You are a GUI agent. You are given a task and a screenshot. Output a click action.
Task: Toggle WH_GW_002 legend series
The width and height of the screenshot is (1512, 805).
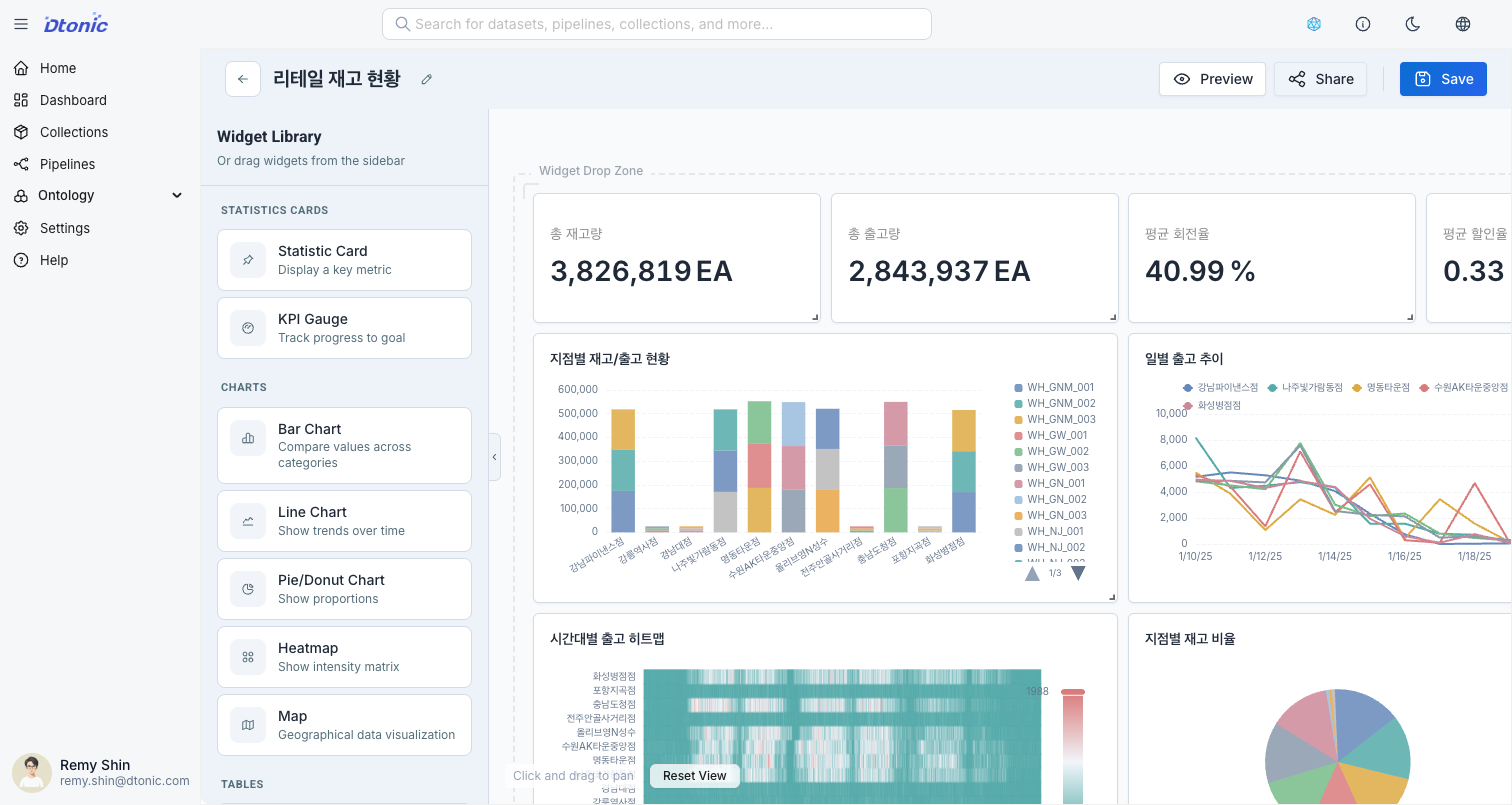[x=1051, y=451]
